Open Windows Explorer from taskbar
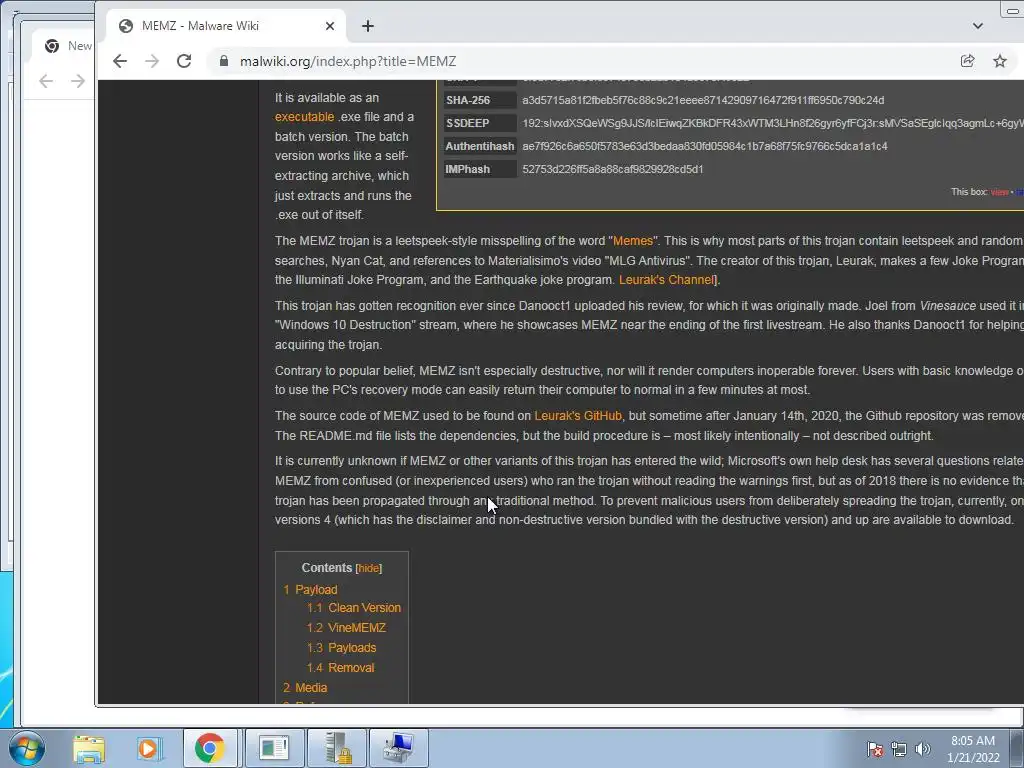1024x768 pixels. click(89, 748)
